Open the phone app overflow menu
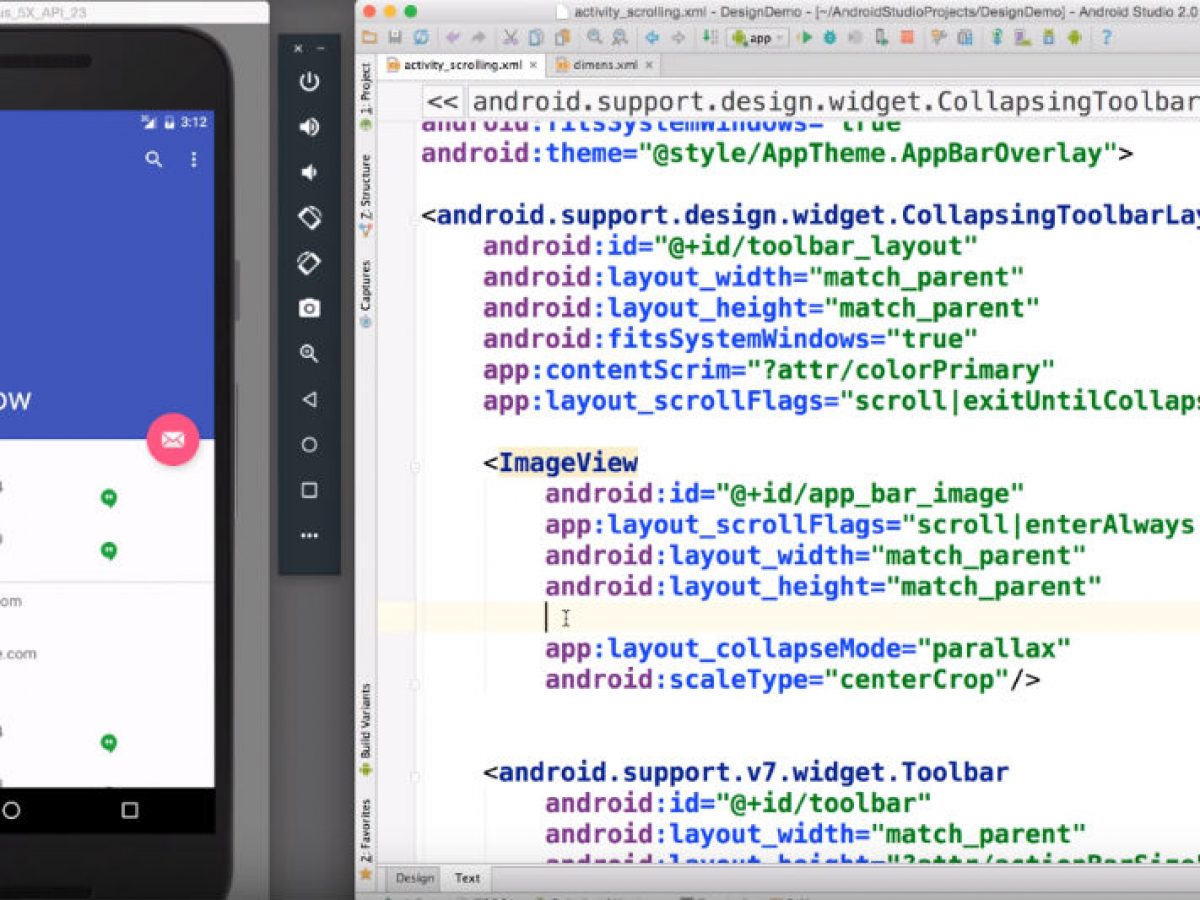 194,159
